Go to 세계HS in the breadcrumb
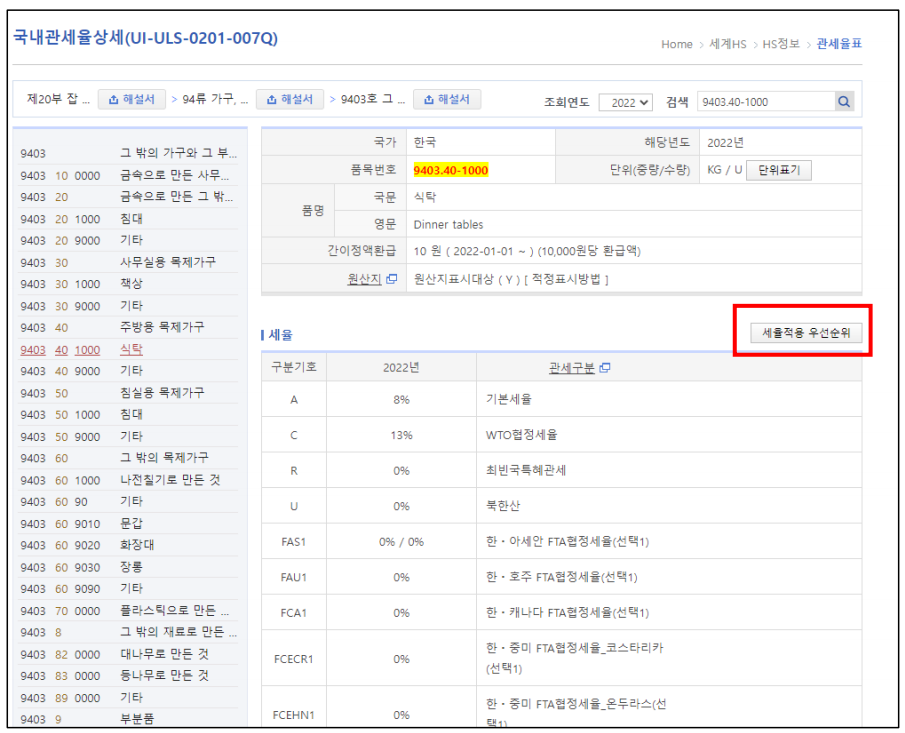Screen dimensions: 905x733 tap(727, 44)
